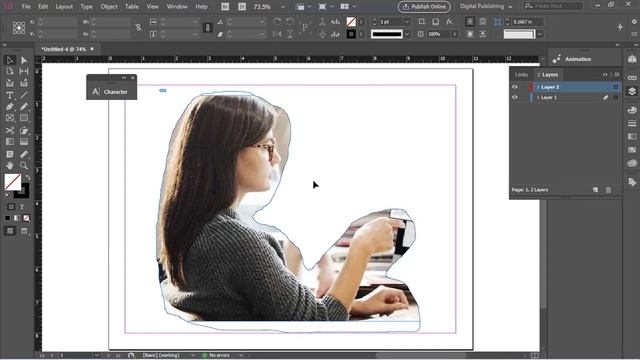Toggle formatting affects container

pyautogui.click(x=11, y=207)
